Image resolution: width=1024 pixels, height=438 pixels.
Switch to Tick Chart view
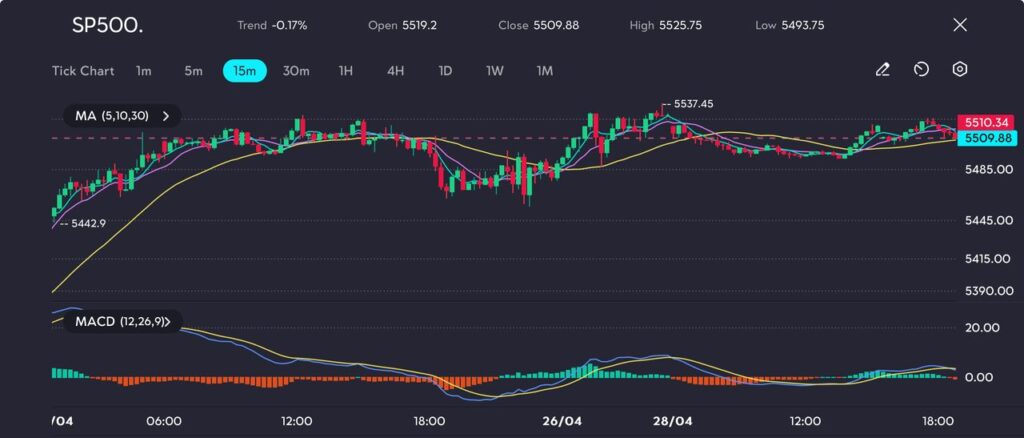point(83,71)
